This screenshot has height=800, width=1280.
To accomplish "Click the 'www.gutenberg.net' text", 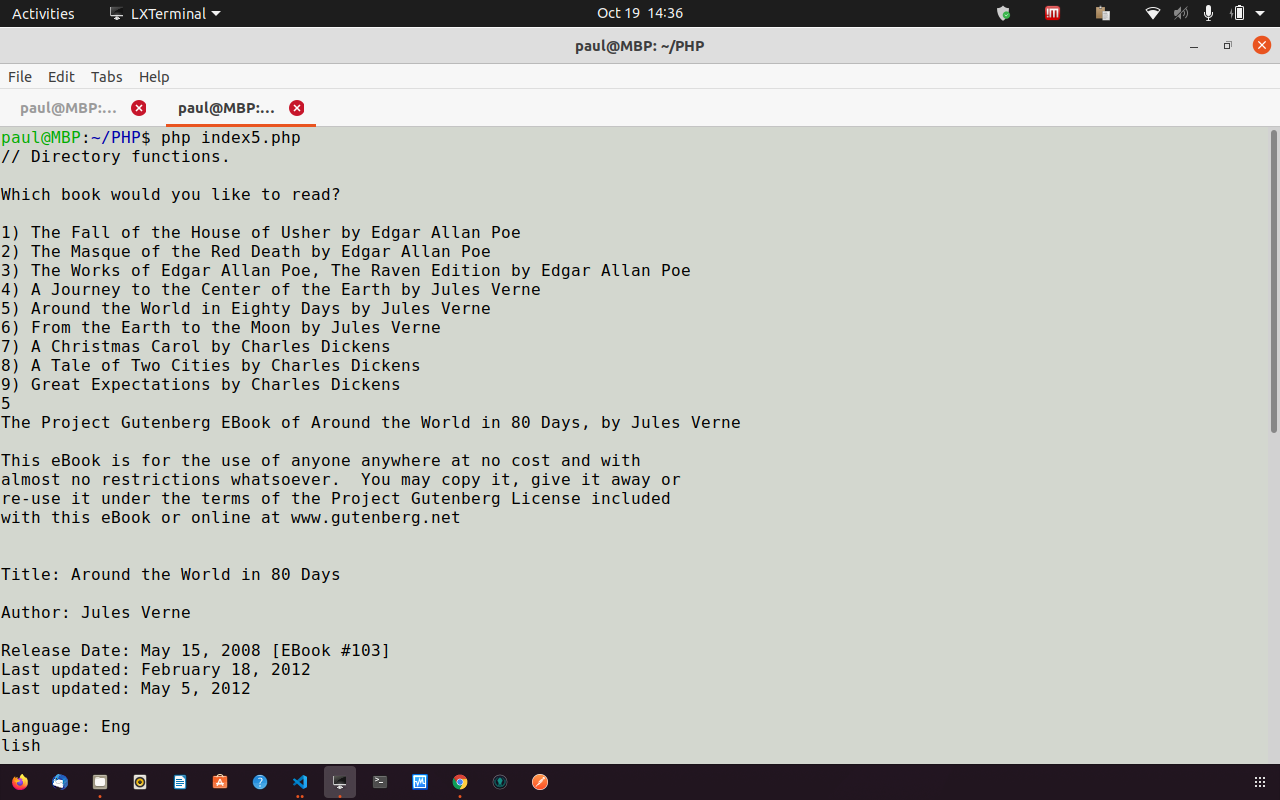I will (x=376, y=518).
